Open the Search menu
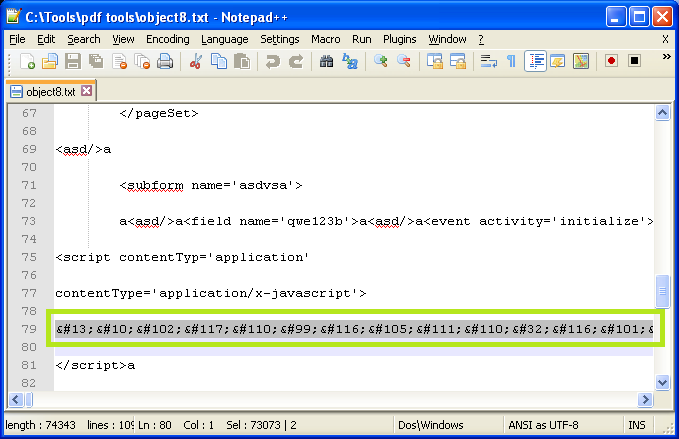 tap(84, 39)
